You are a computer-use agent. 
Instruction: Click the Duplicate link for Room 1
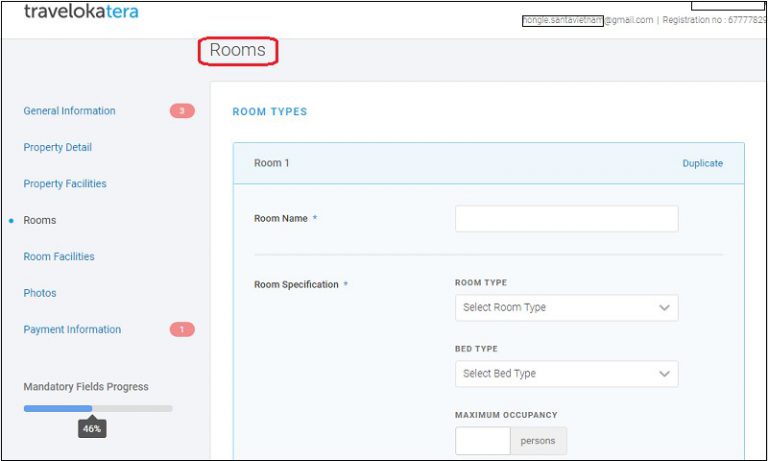[702, 163]
